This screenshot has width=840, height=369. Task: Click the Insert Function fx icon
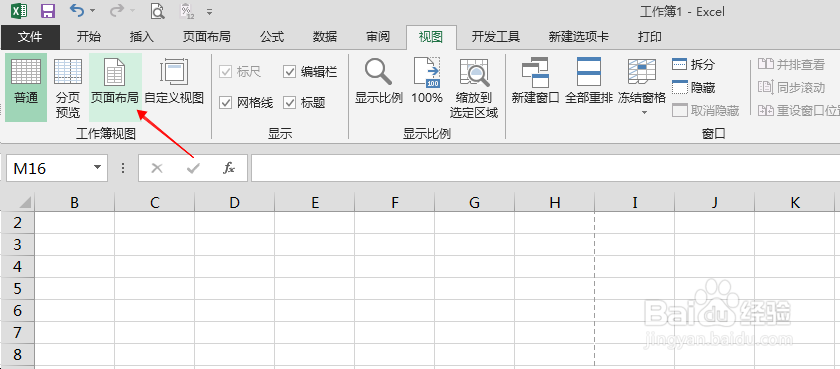click(x=229, y=168)
